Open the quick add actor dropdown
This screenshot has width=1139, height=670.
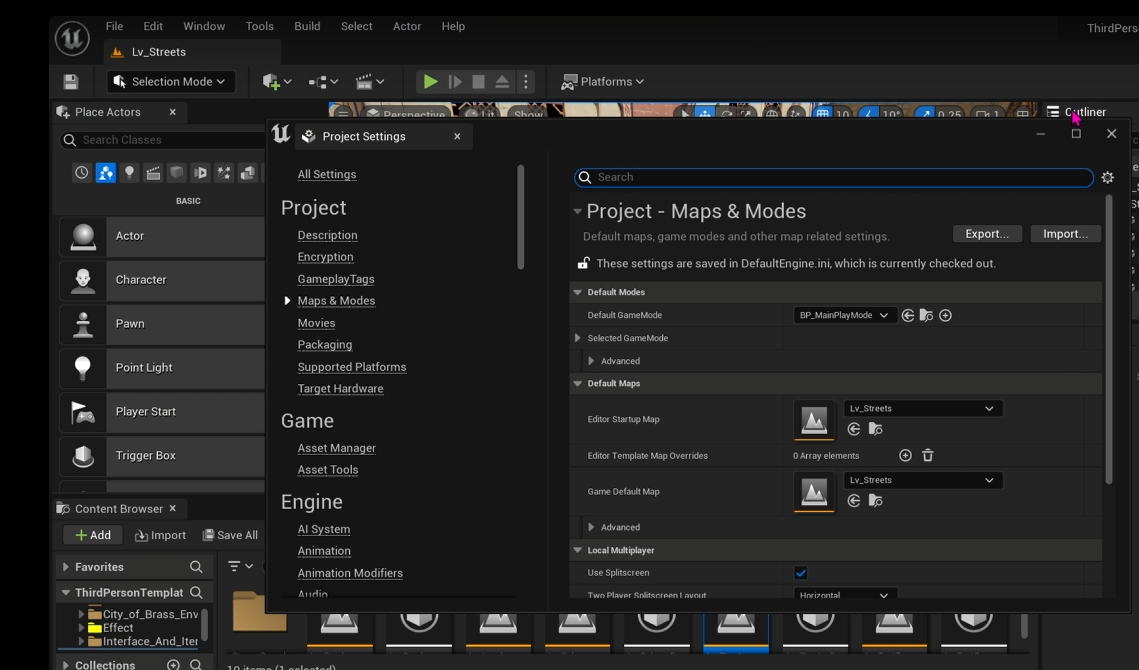277,81
